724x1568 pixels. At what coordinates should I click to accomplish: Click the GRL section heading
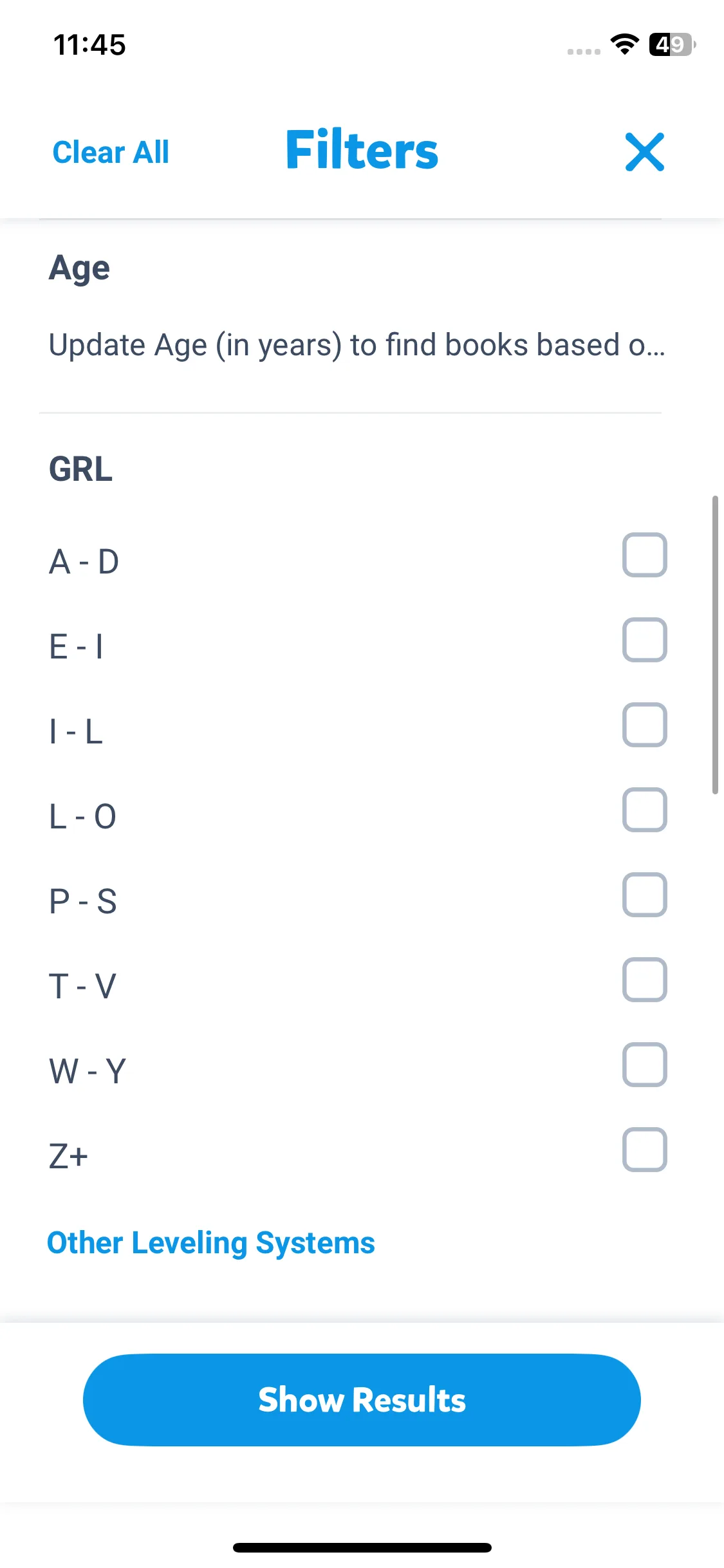point(81,469)
